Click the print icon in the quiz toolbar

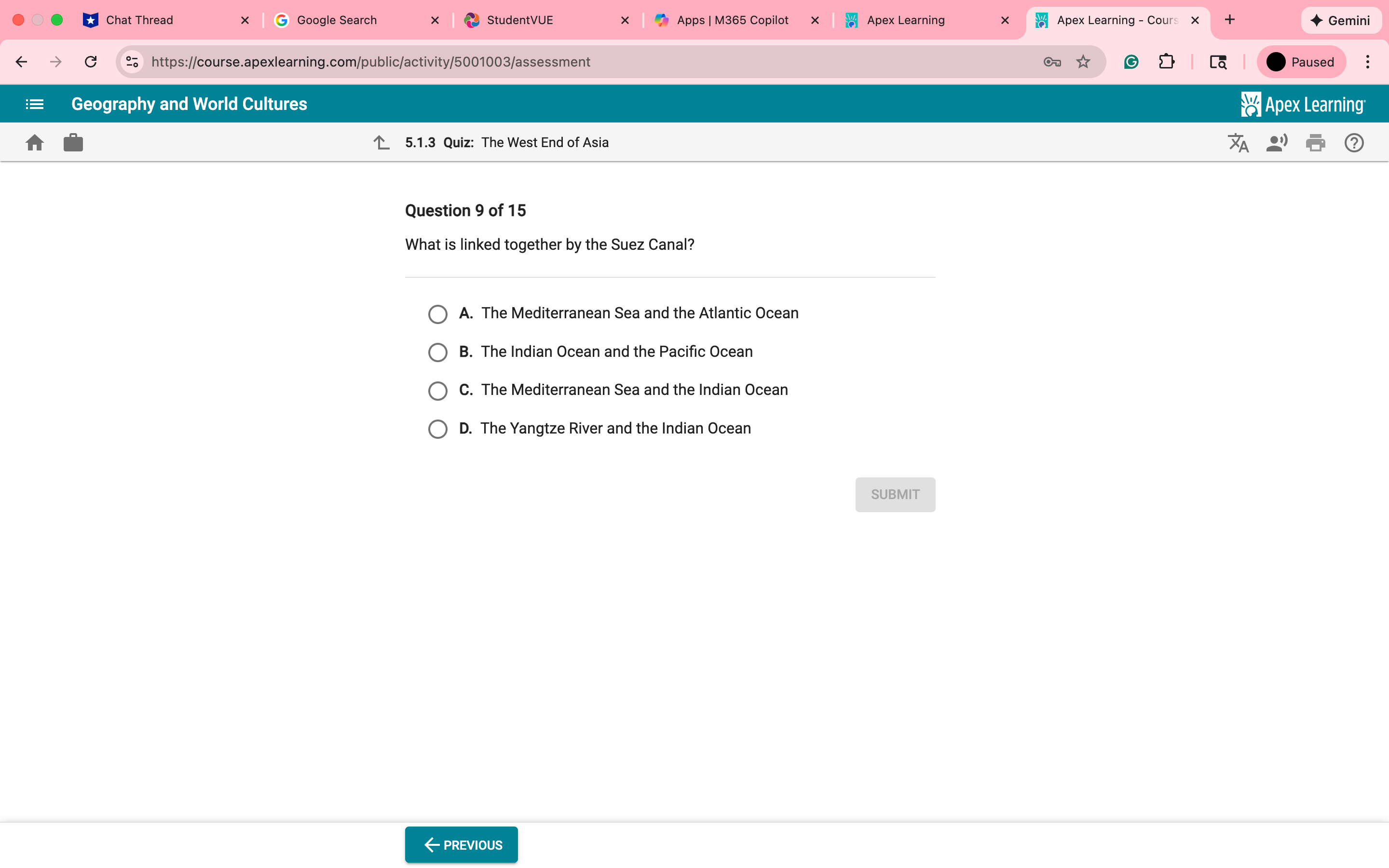click(x=1316, y=142)
